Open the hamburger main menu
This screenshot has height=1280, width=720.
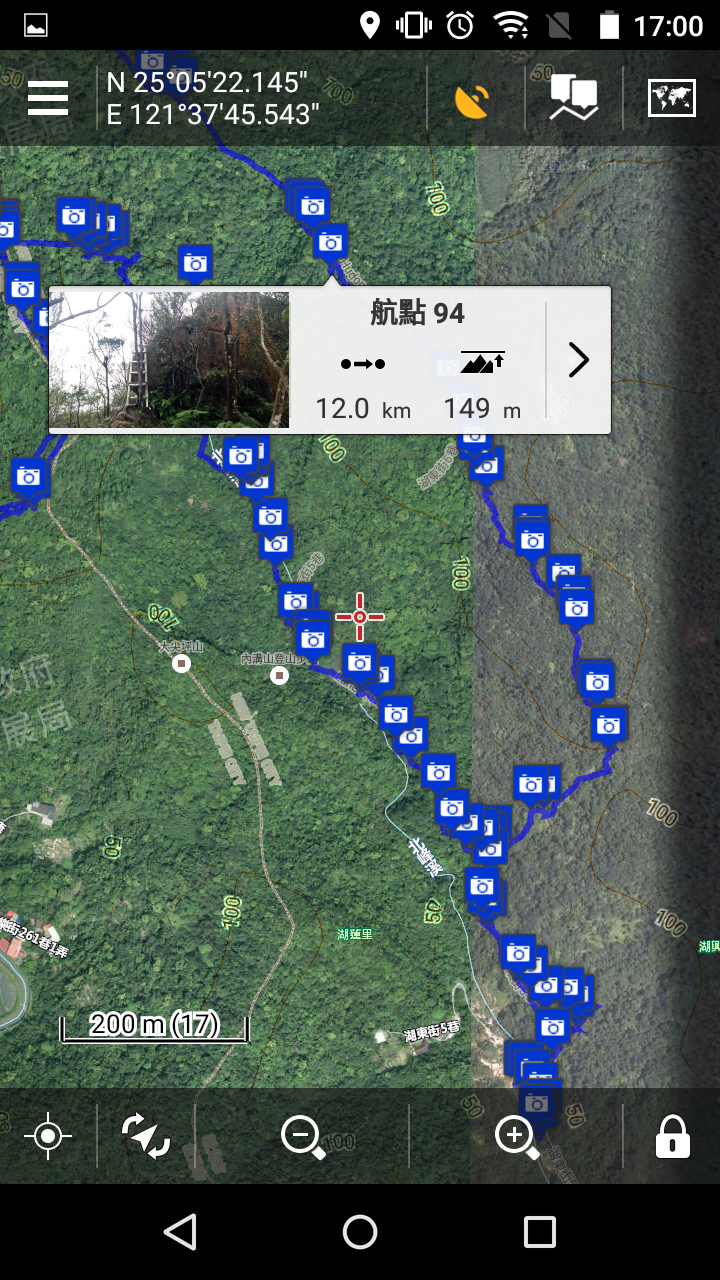(48, 99)
